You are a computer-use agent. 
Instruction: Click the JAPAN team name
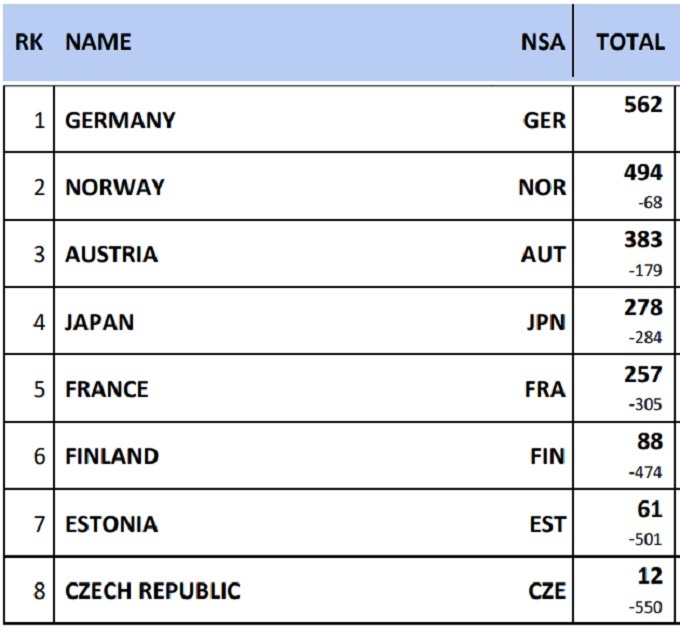click(99, 322)
